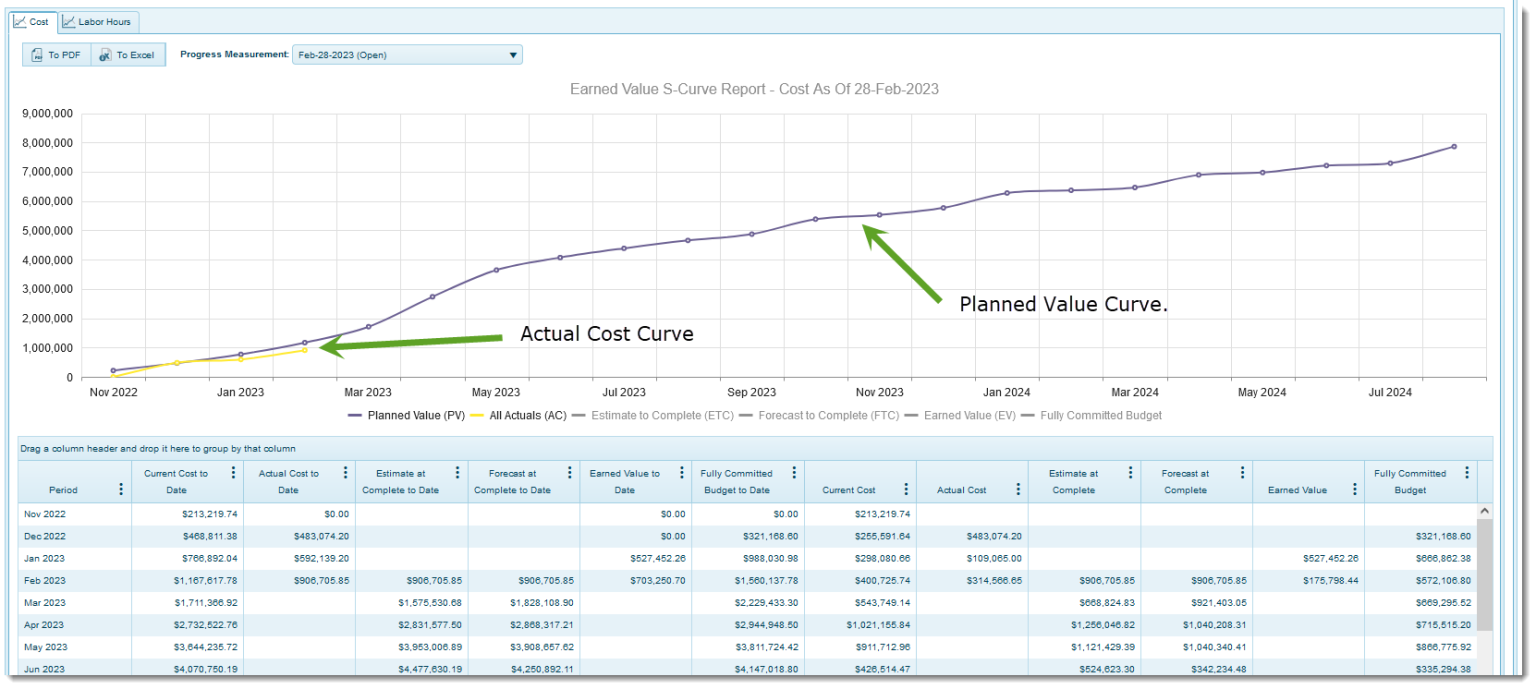Open the Earned Value to Date column menu icon
This screenshot has height=689, width=1536.
tap(683, 473)
